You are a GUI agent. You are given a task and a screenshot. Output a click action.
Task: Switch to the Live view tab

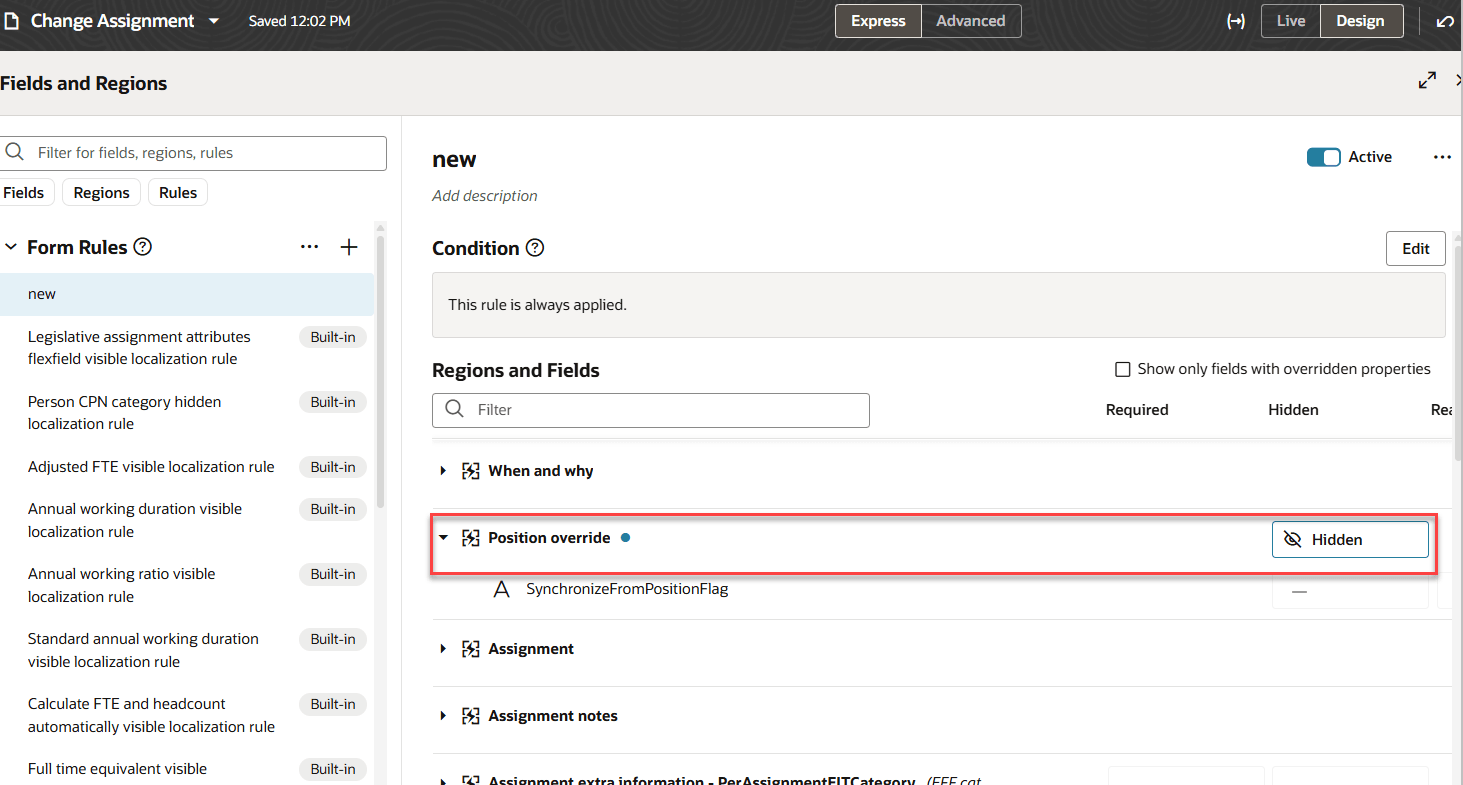[x=1291, y=21]
